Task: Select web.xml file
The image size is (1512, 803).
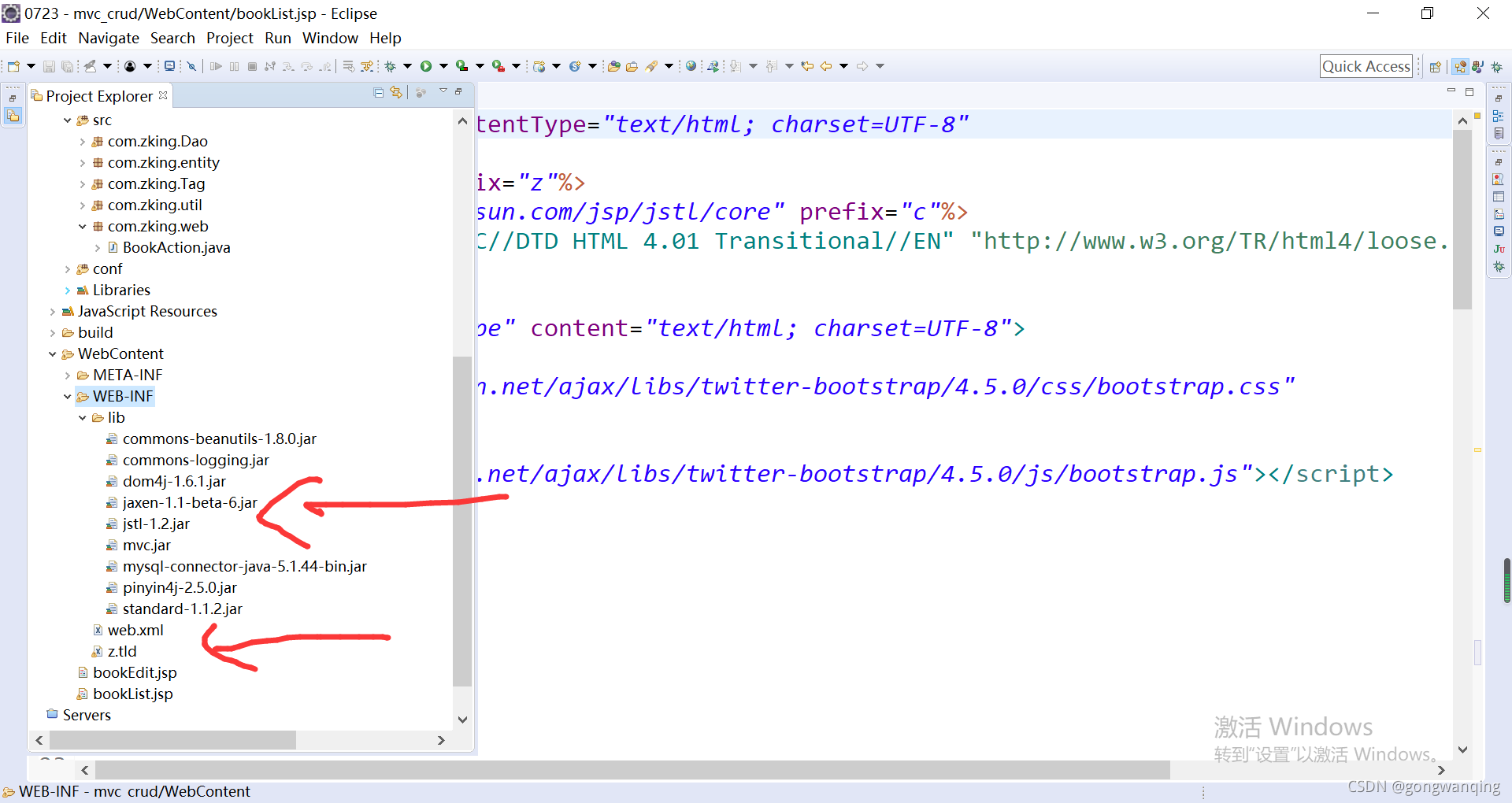Action: click(135, 631)
